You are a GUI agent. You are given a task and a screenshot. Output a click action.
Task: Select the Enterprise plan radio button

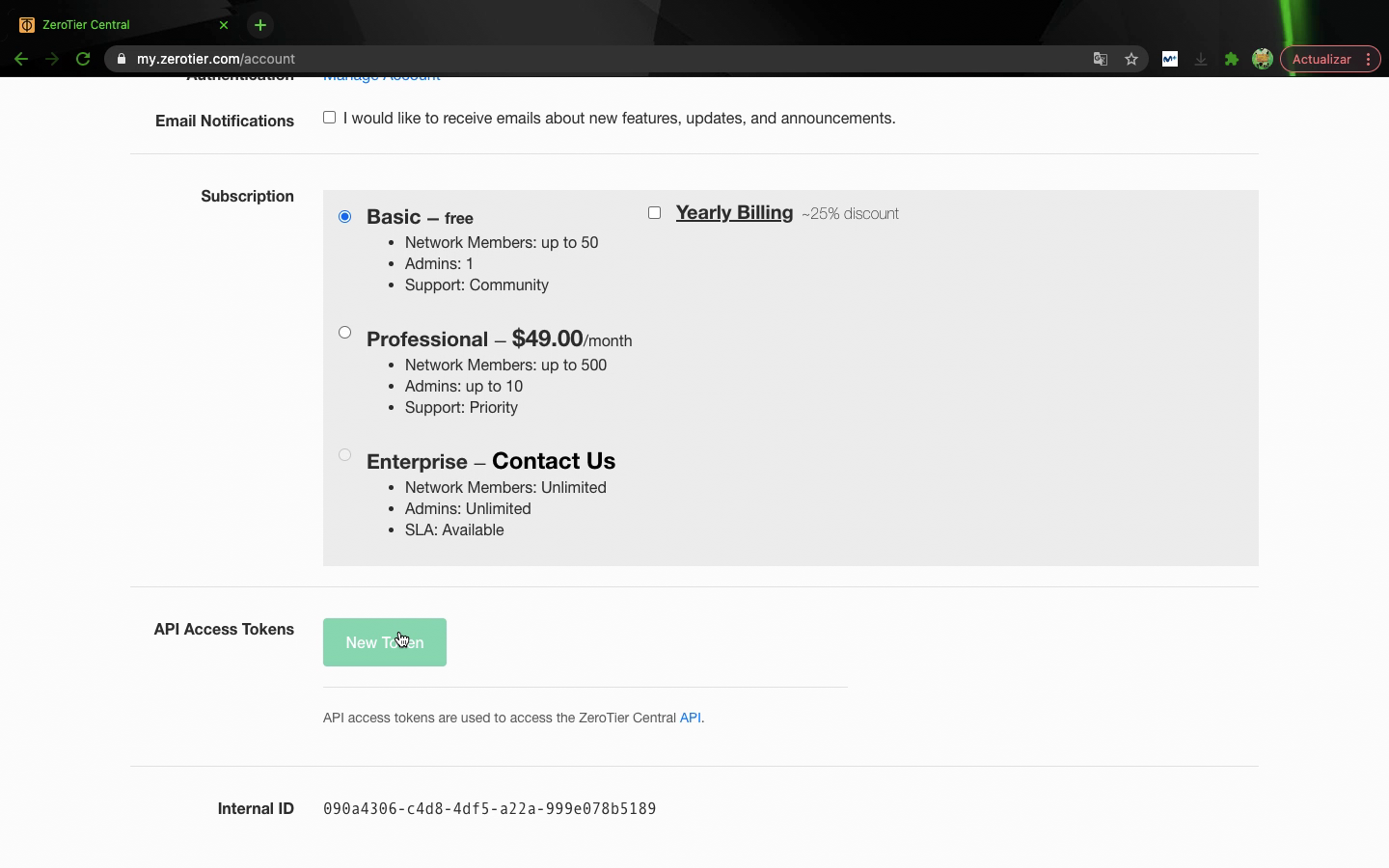pyautogui.click(x=345, y=455)
